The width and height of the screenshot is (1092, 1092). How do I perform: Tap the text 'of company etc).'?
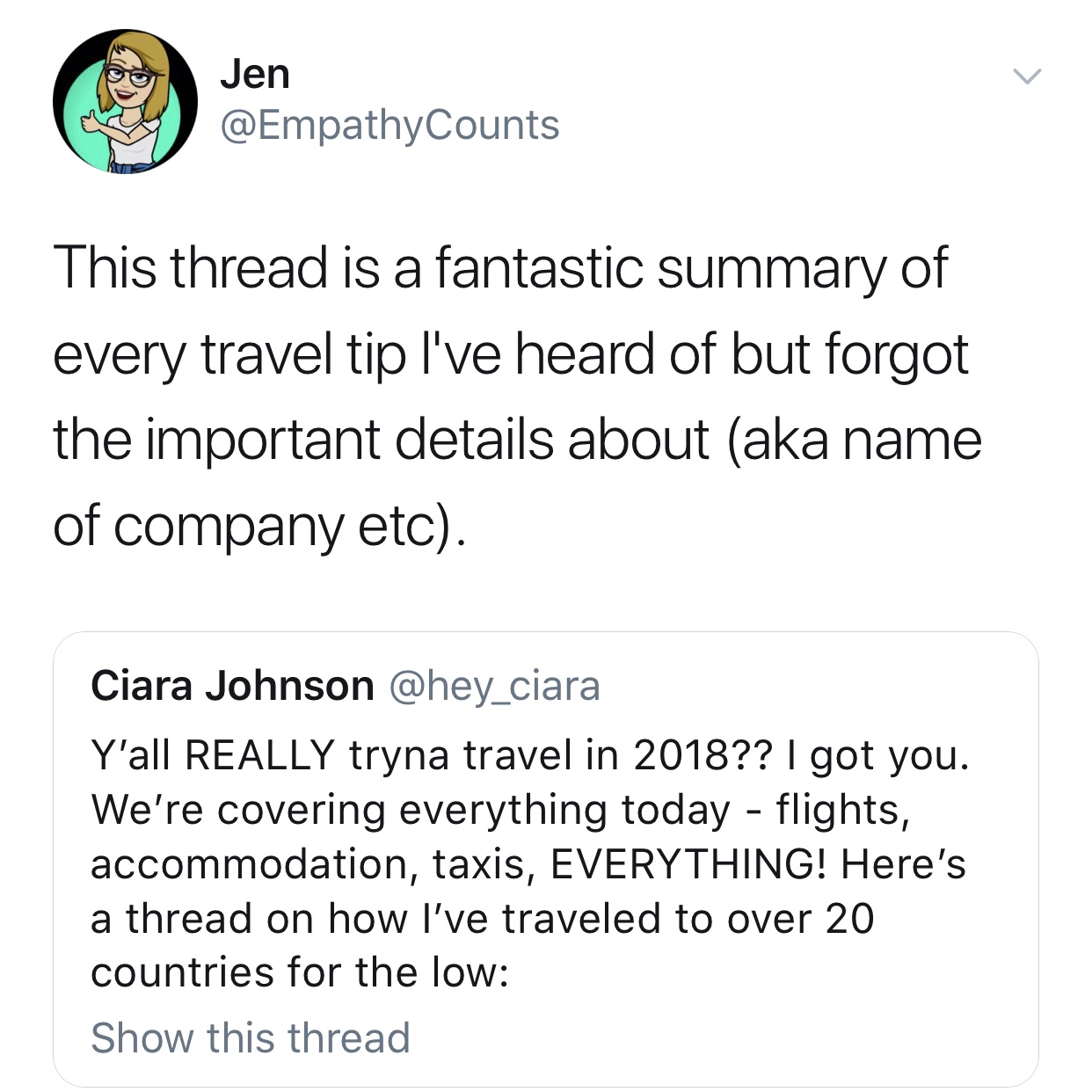click(258, 526)
